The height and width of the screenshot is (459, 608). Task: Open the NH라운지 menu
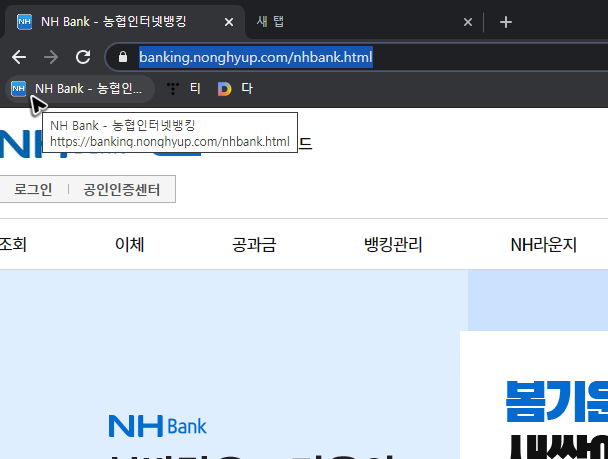(544, 245)
